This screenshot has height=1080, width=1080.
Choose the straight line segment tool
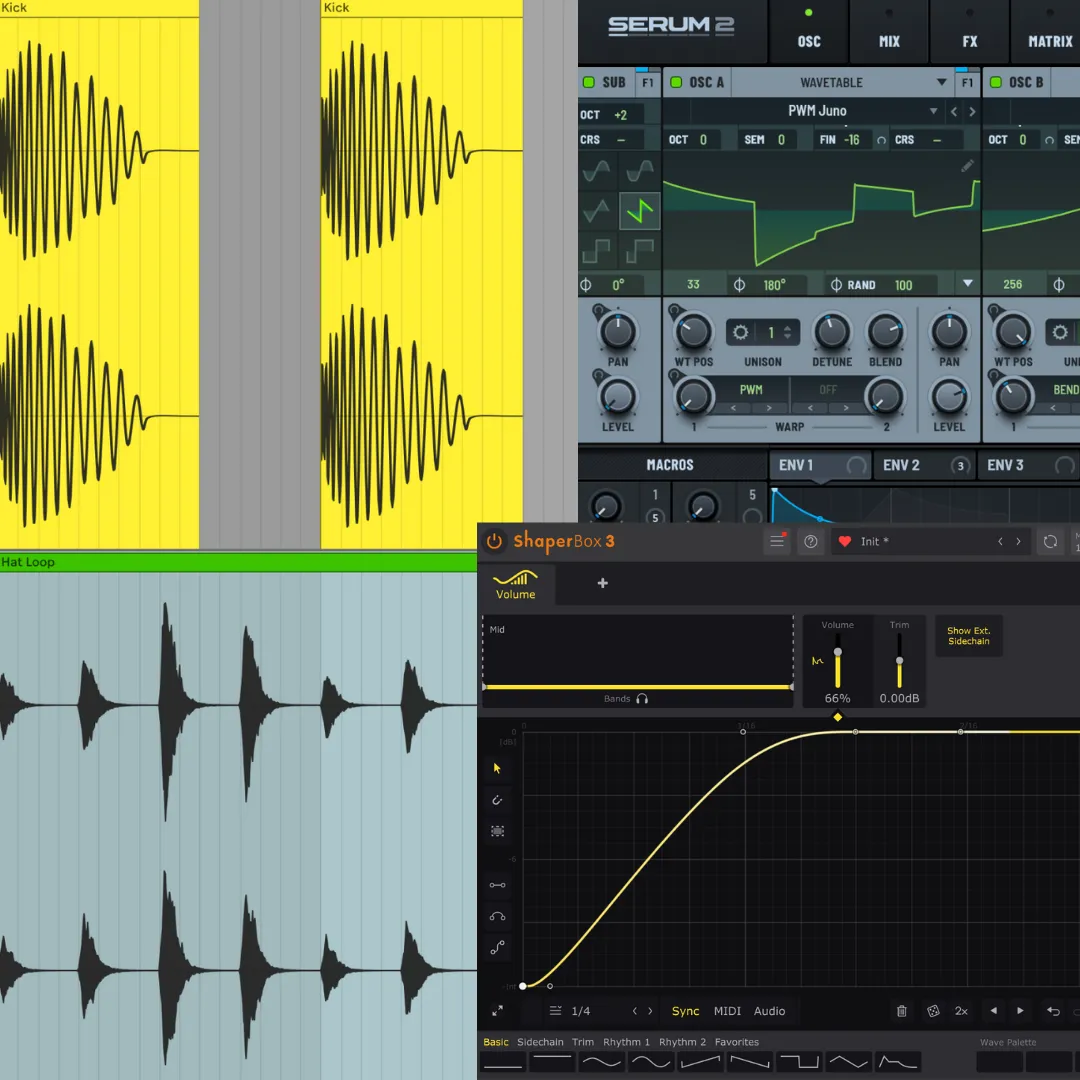tap(497, 885)
